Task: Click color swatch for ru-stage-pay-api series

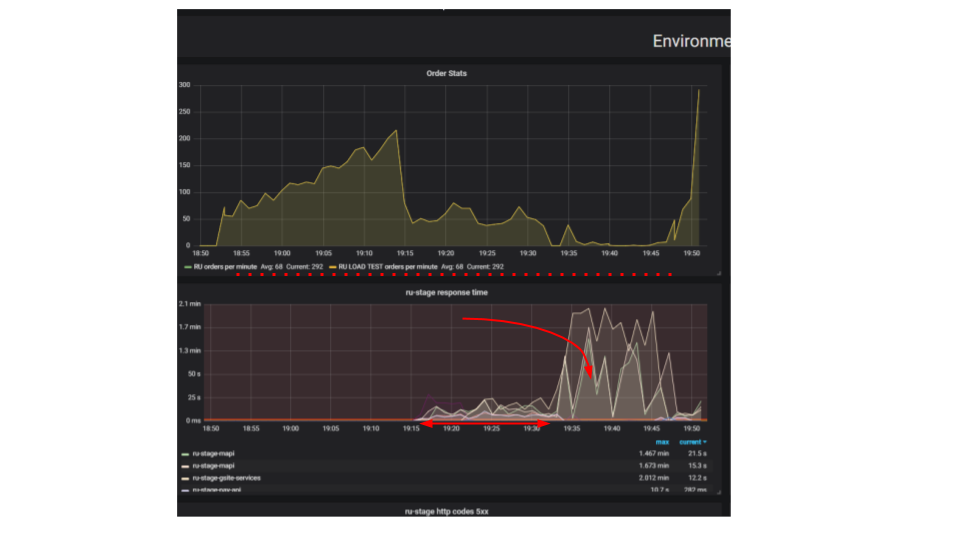Action: [x=185, y=490]
